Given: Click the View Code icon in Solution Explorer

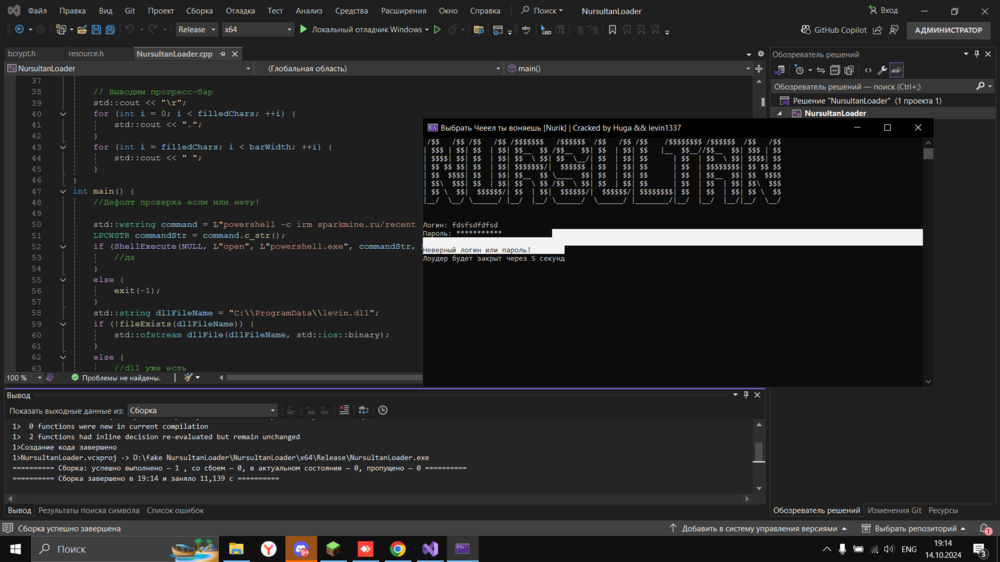Looking at the screenshot, I should [868, 70].
